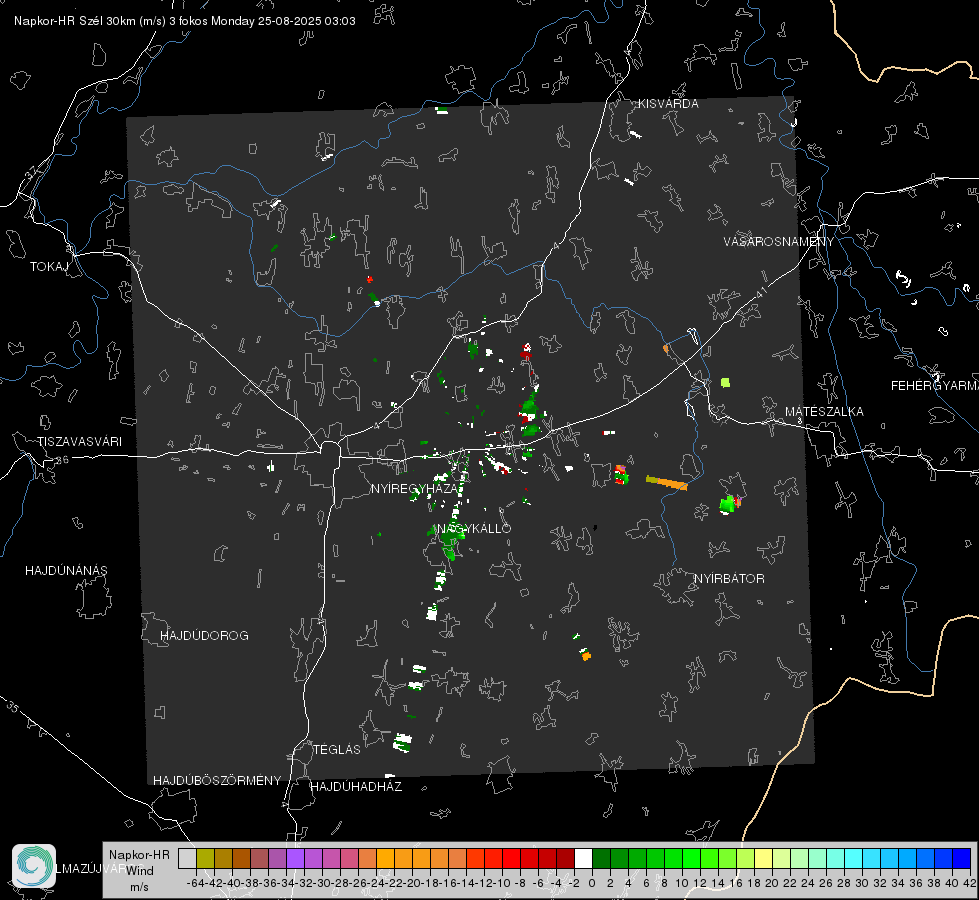The height and width of the screenshot is (900, 979).
Task: Click the Napkor-HR text in the legend
Action: click(139, 854)
